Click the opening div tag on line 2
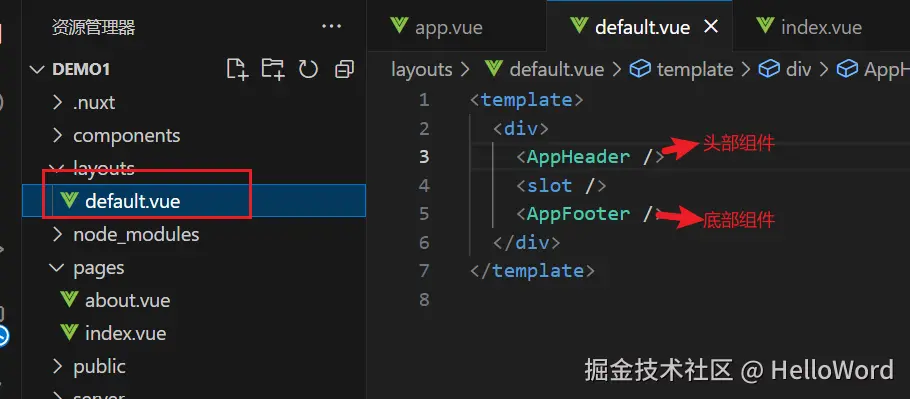This screenshot has width=910, height=399. tap(521, 128)
